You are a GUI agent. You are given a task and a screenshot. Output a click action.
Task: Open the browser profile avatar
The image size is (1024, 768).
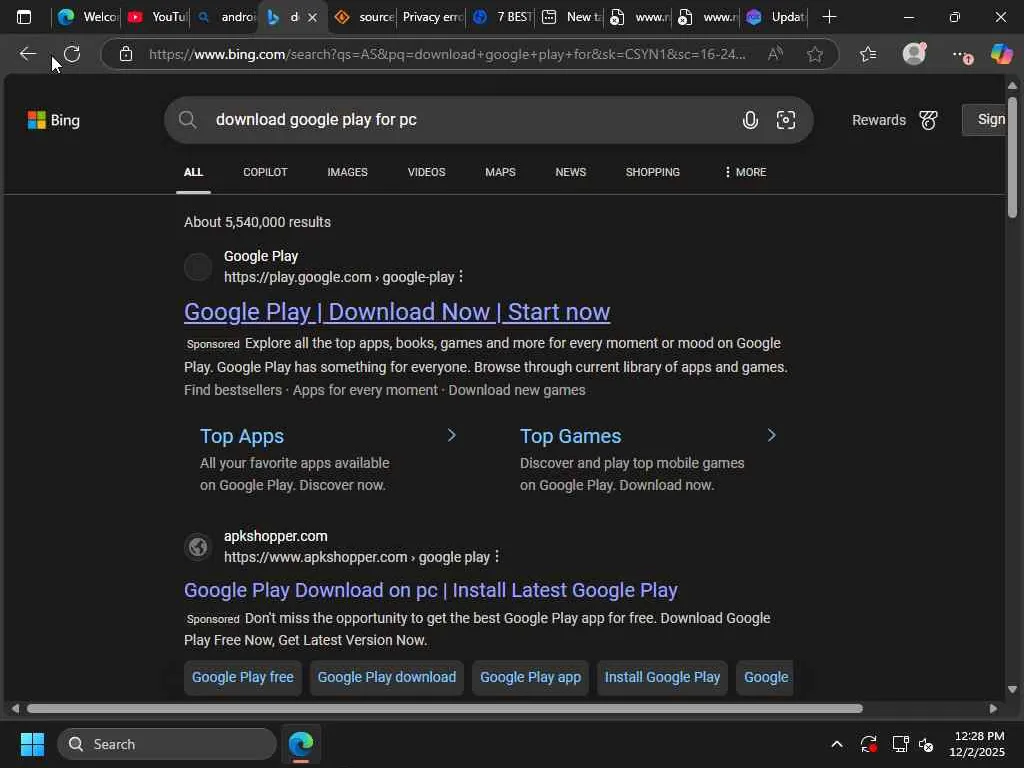click(914, 54)
